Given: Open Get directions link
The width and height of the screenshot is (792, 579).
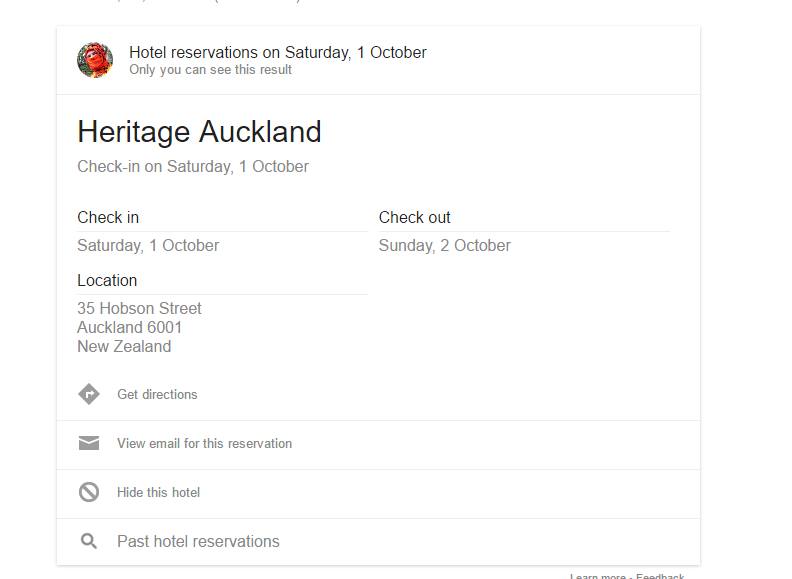Looking at the screenshot, I should (x=157, y=394).
